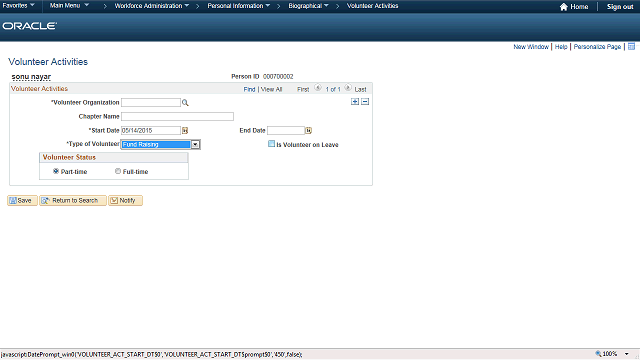This screenshot has height=360, width=640.
Task: Check Is Volunteer on Leave checkbox
Action: 271,144
